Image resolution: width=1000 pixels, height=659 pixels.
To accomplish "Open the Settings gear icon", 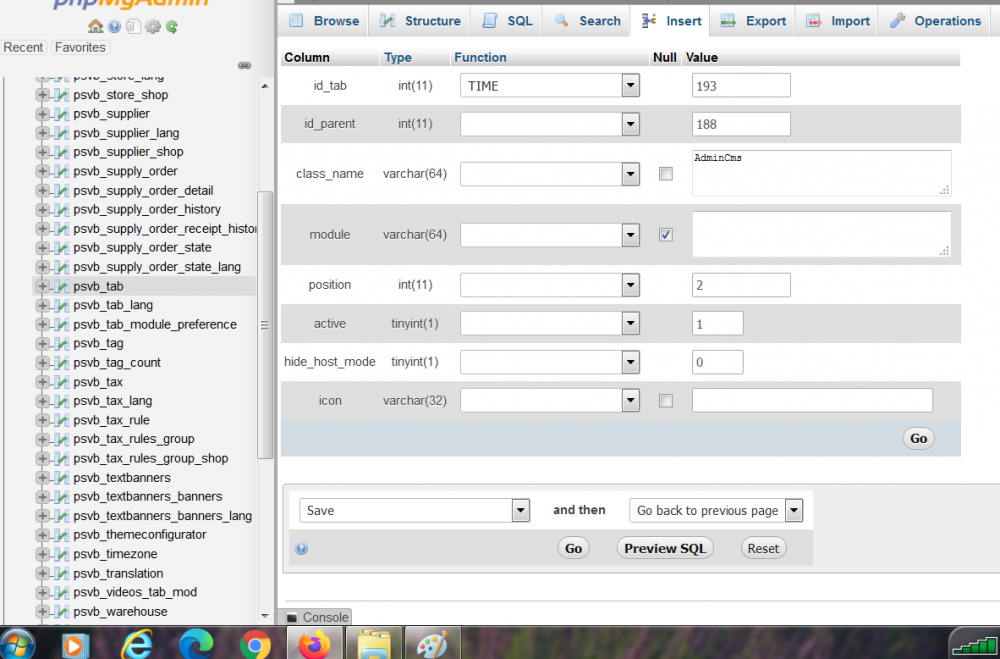I will (x=152, y=27).
